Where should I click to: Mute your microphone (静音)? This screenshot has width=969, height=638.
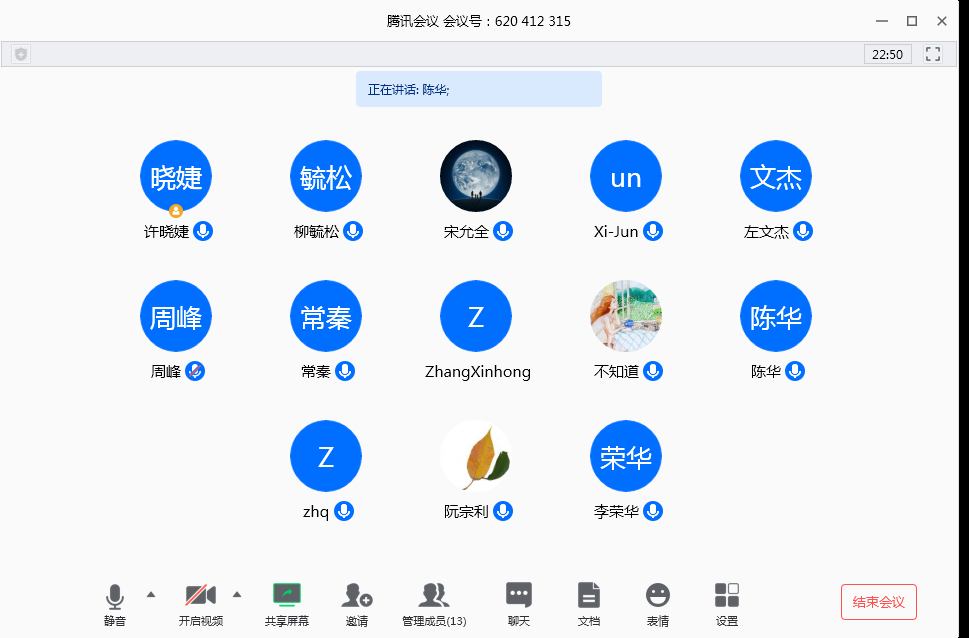coord(115,597)
